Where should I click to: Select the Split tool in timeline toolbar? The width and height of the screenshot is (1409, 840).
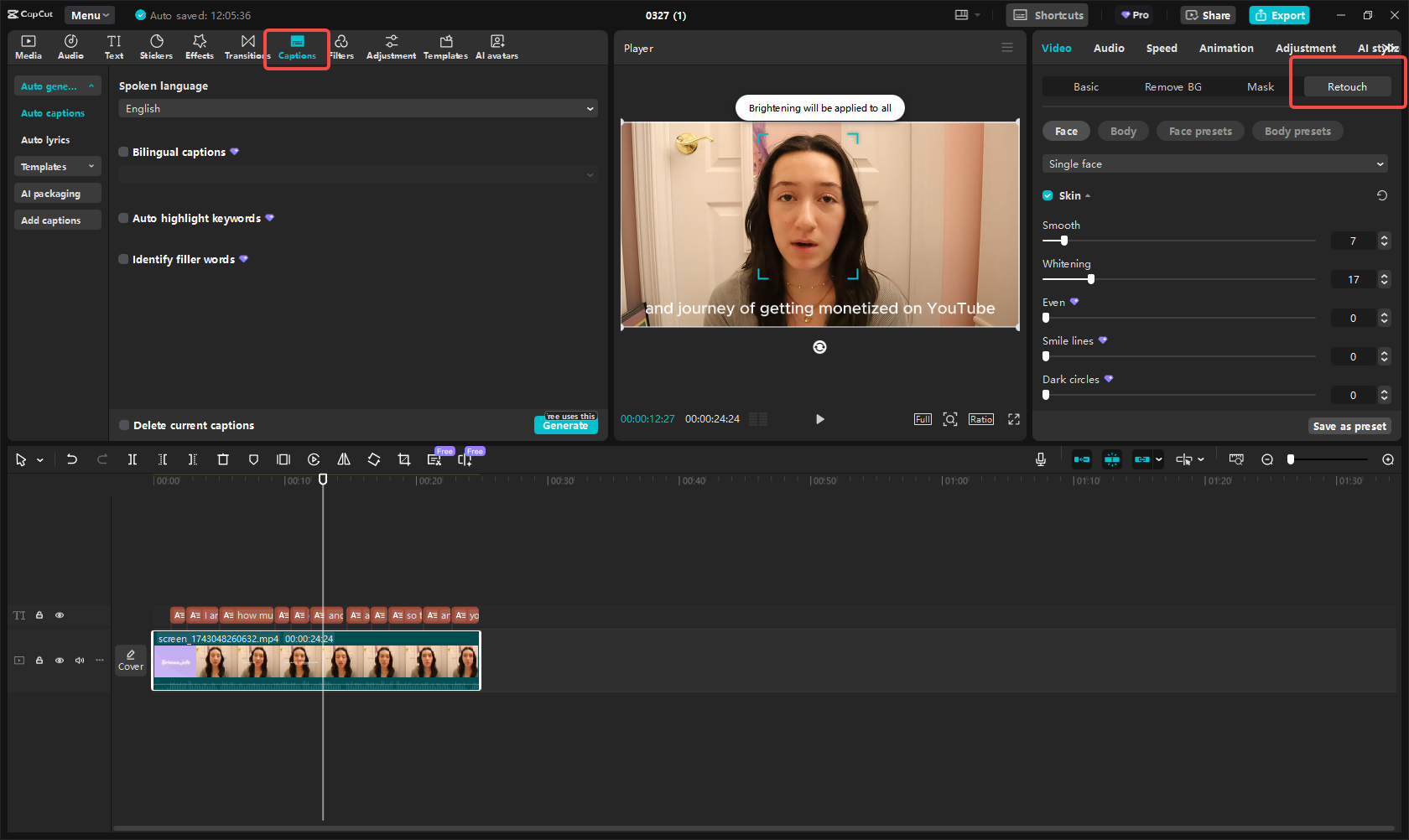pos(133,459)
